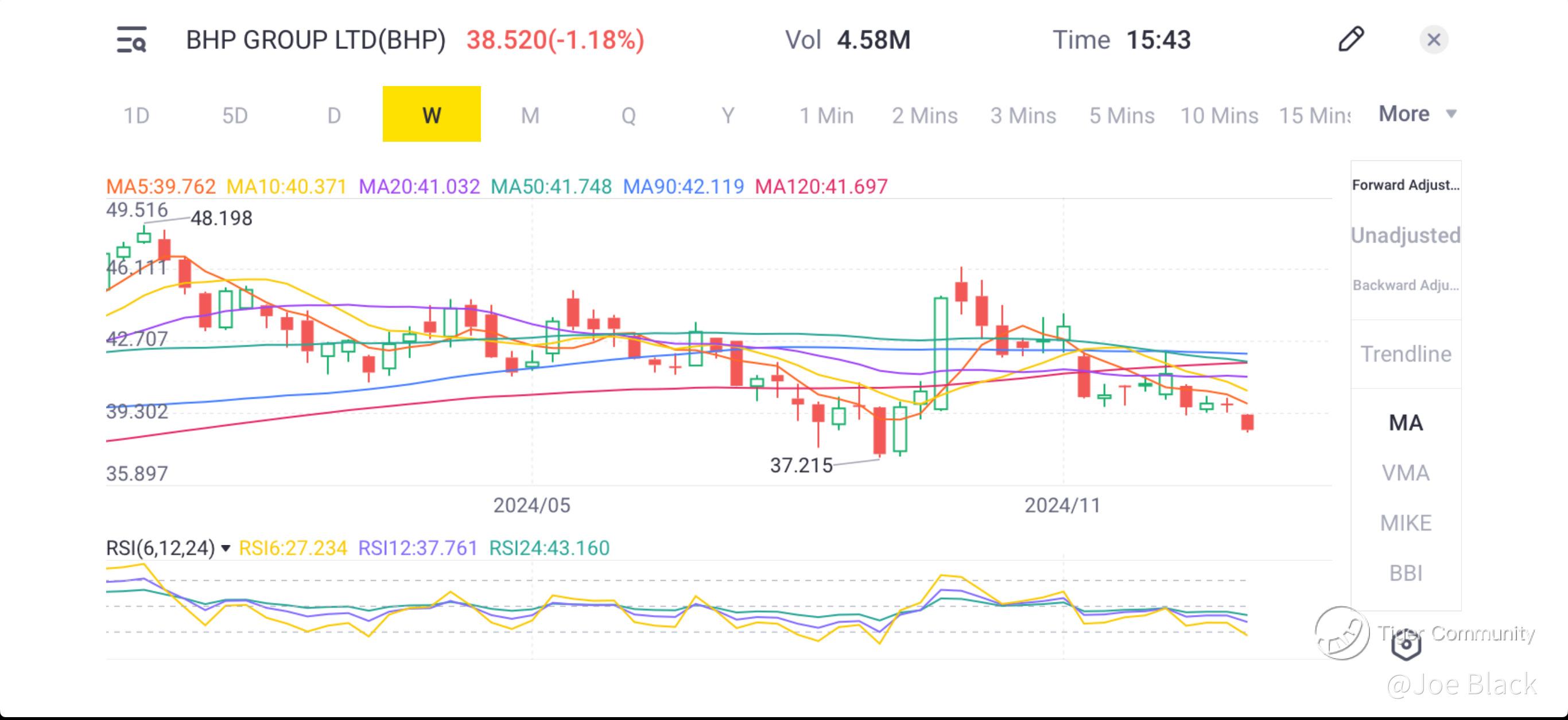Click the MA5:39.762 orange legend label
Viewport: 1568px width, 720px height.
pyautogui.click(x=161, y=186)
